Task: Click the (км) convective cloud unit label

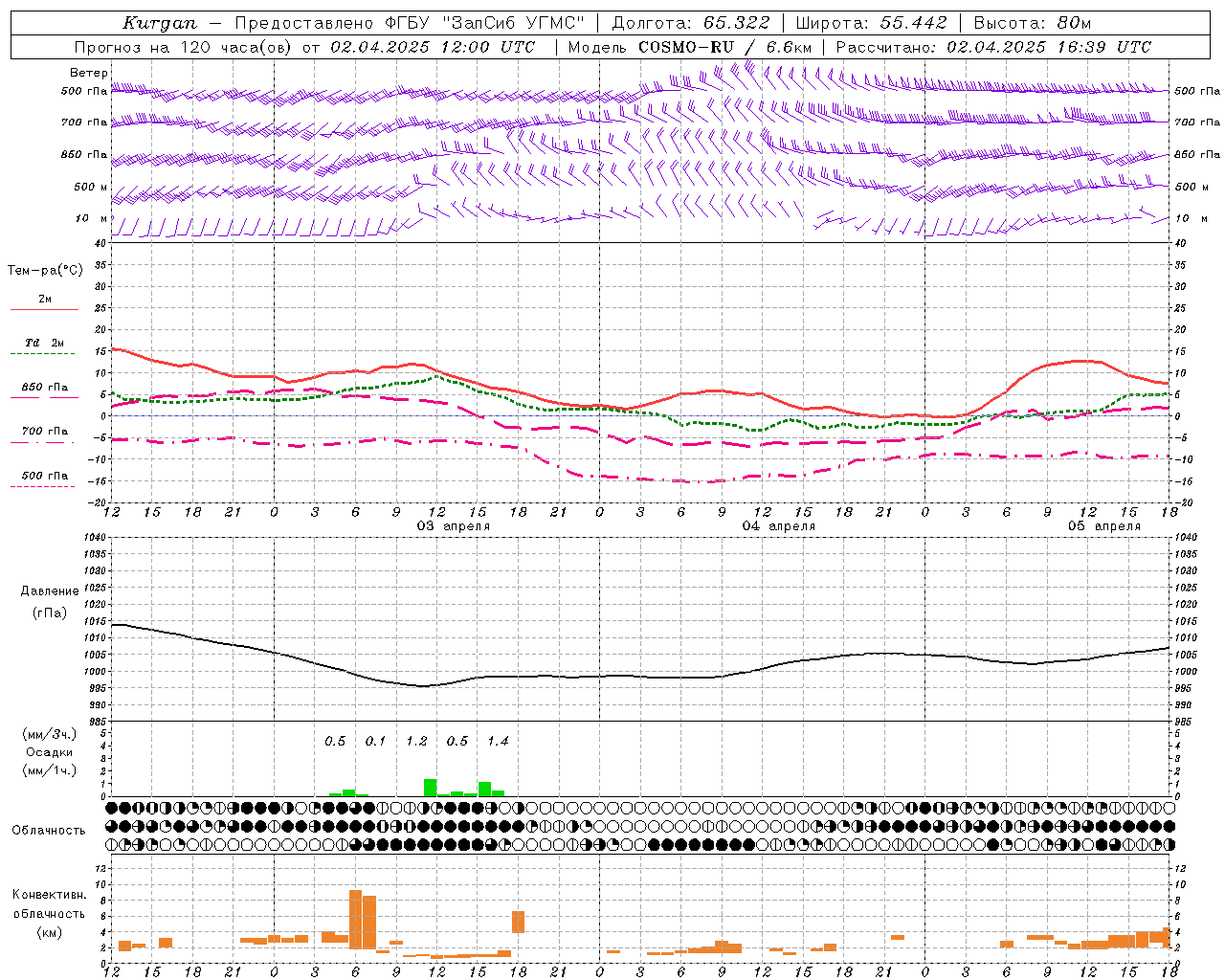Action: pyautogui.click(x=50, y=932)
